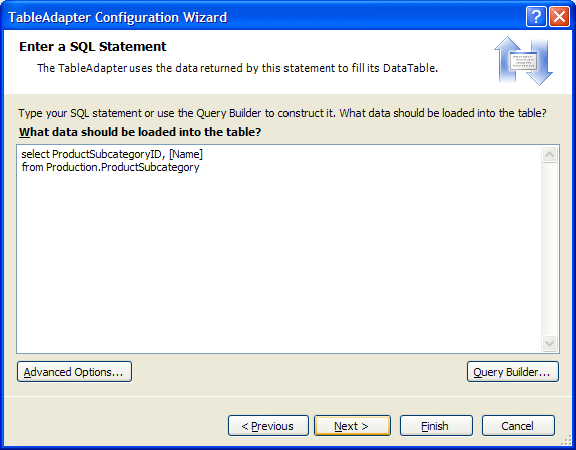Click the Type your SQL statement instruction text
The image size is (576, 450).
pos(282,113)
